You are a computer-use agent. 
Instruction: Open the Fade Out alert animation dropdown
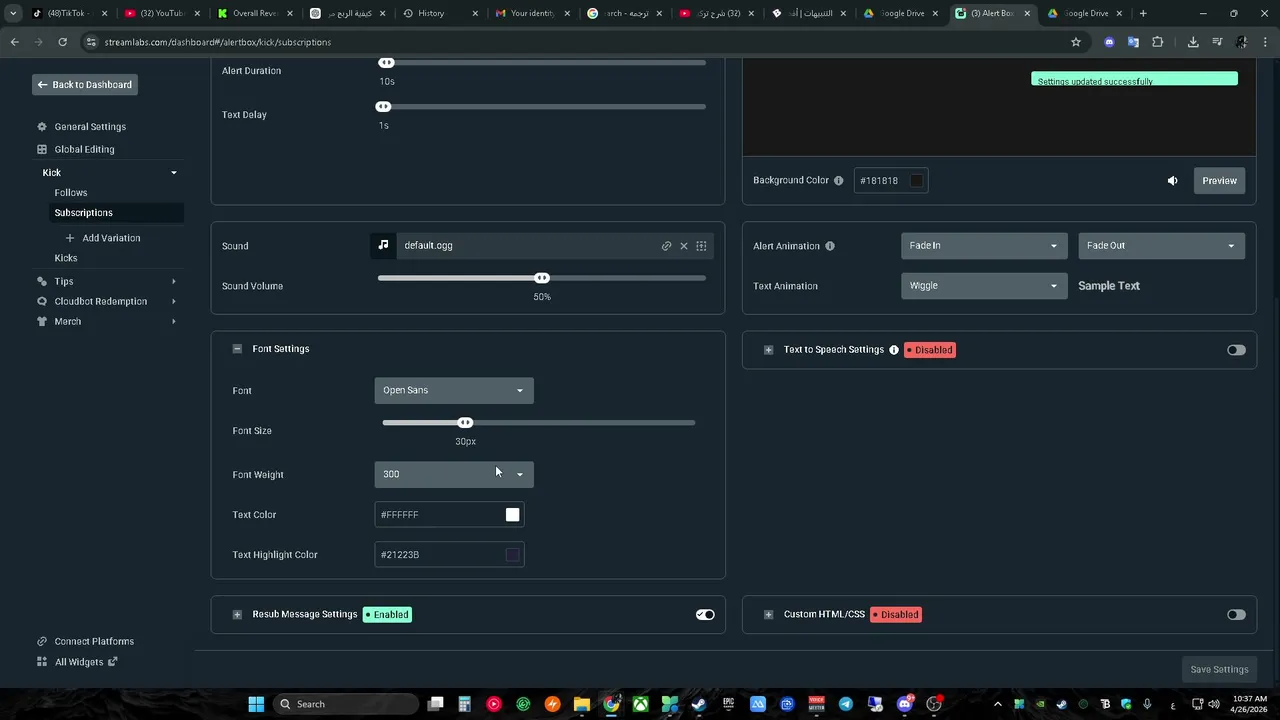(1161, 246)
